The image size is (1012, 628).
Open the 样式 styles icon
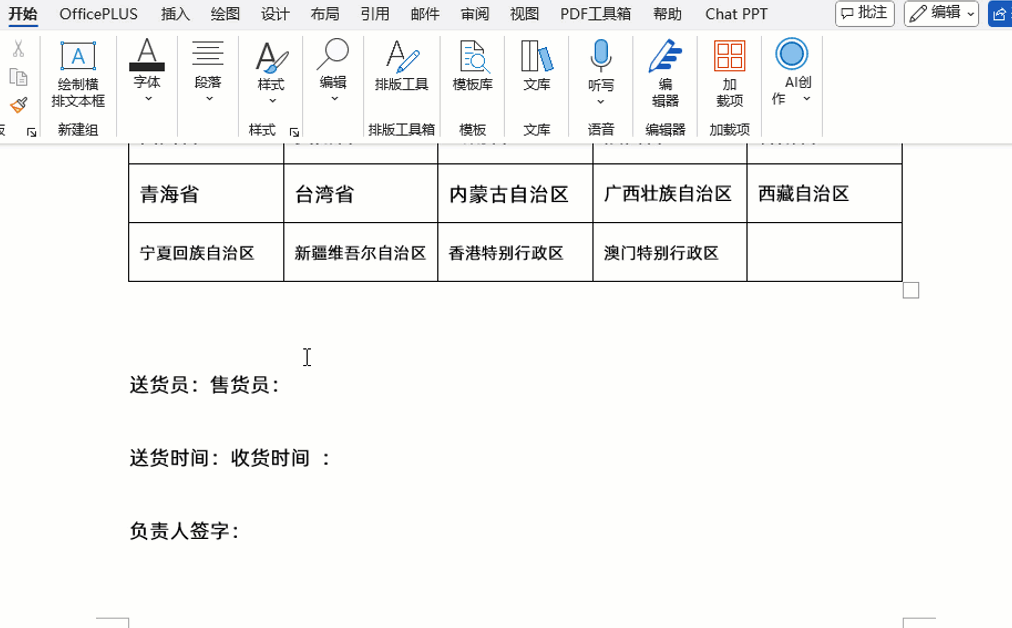(x=272, y=57)
